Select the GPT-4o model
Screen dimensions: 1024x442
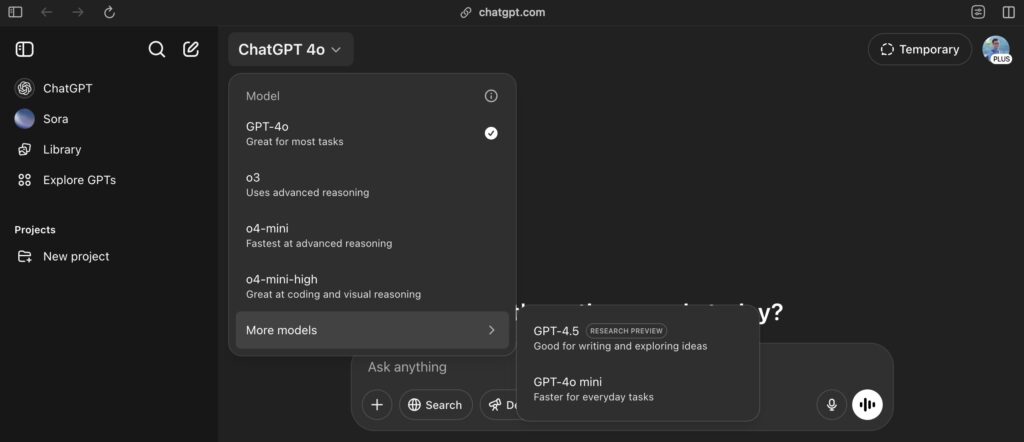tap(372, 133)
